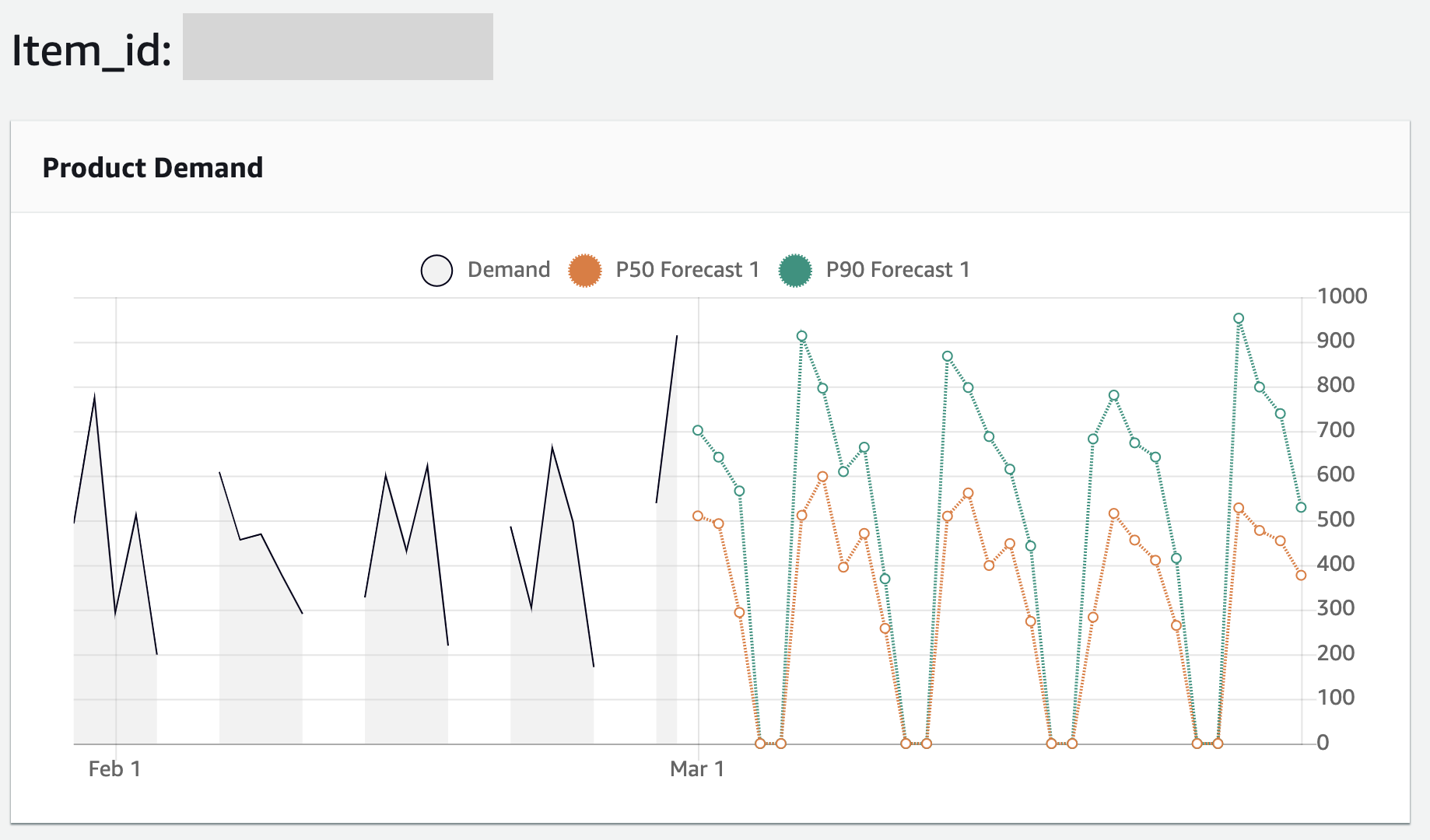Click the 500 y-axis tick label
The image size is (1430, 840).
1335,520
